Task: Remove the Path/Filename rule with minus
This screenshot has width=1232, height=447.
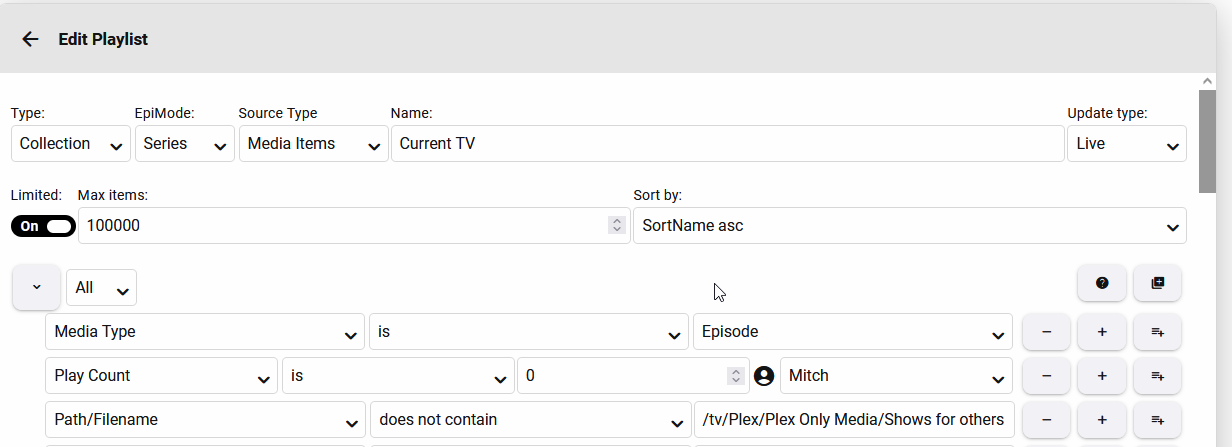Action: (x=1046, y=420)
